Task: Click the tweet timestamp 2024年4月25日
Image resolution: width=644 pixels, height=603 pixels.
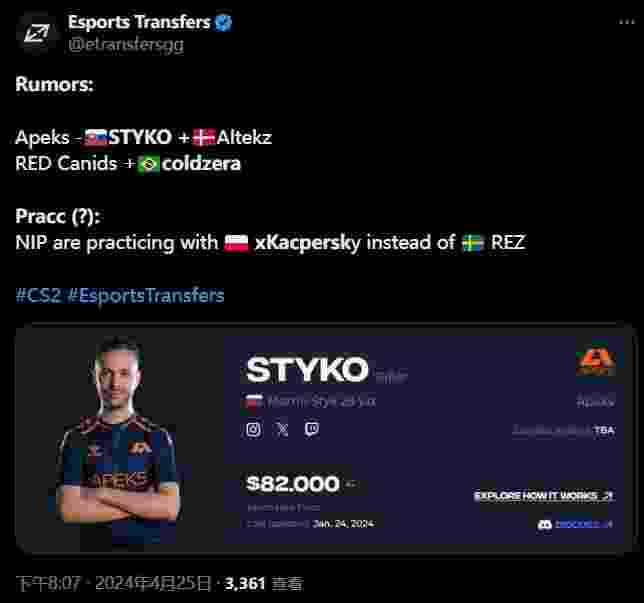Action: click(x=152, y=584)
